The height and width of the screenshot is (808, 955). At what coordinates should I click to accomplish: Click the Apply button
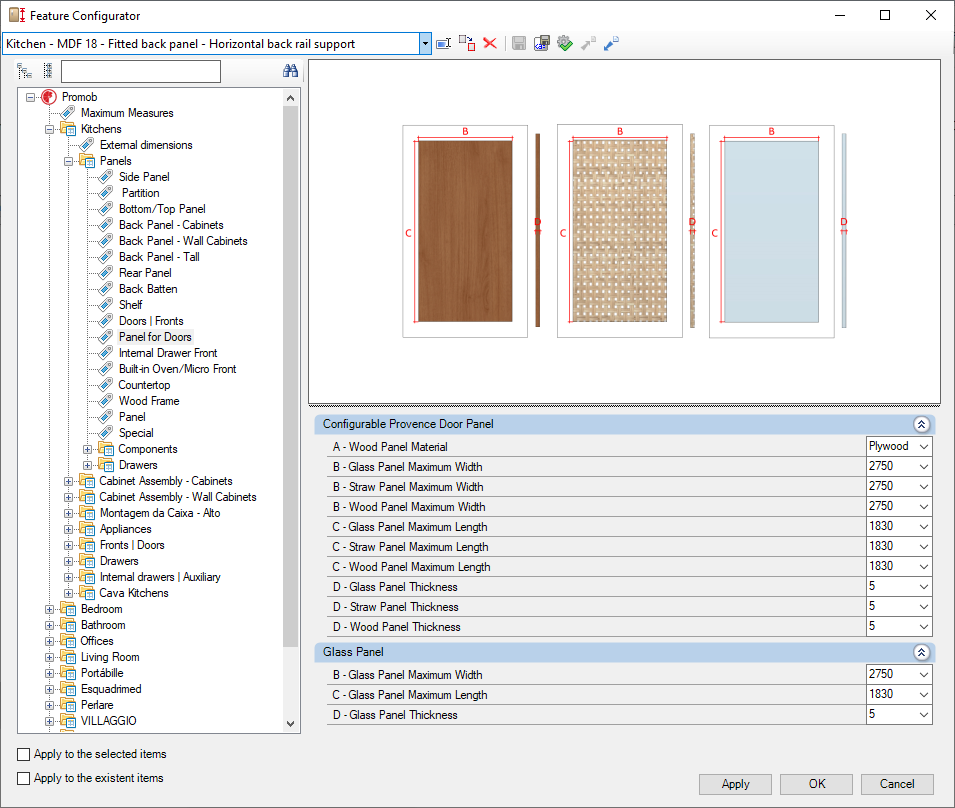735,784
